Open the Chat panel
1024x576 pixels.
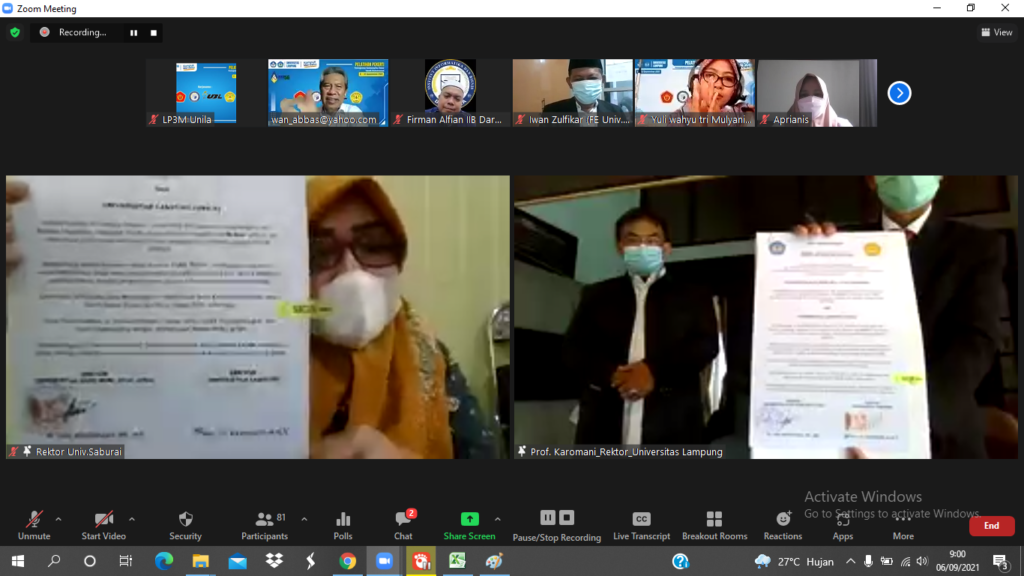[x=403, y=525]
